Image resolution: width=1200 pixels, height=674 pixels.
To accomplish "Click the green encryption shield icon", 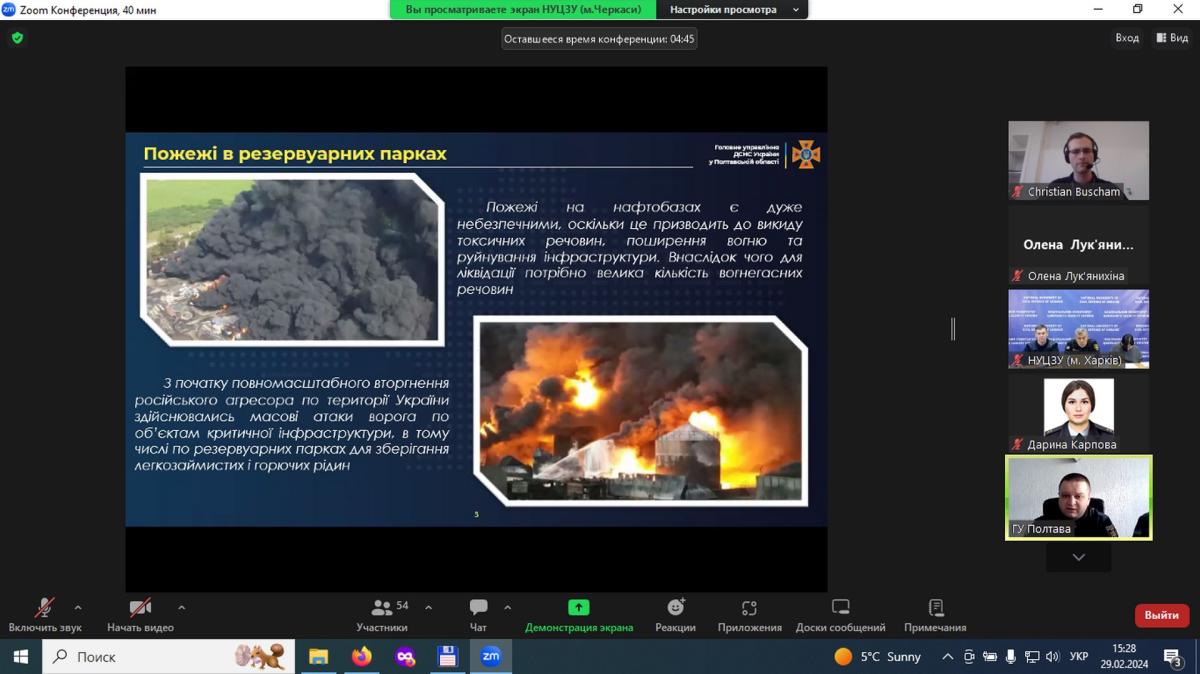I will tap(17, 38).
